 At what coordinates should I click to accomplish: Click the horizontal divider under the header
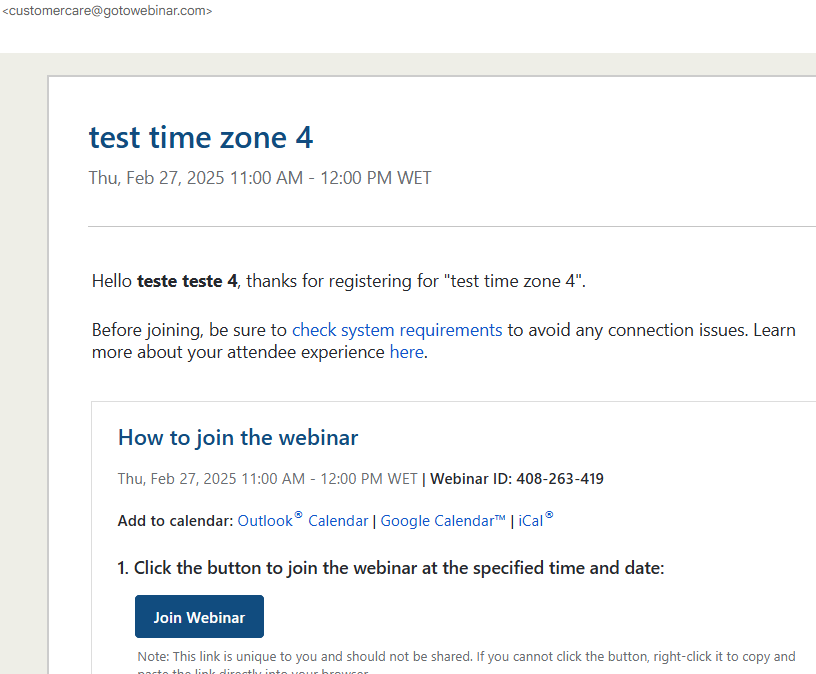tap(450, 227)
